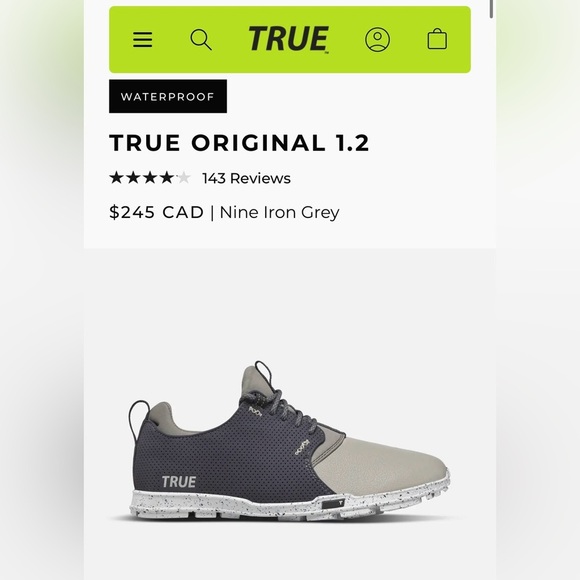
Task: Open the search magnifier icon
Action: (x=201, y=39)
